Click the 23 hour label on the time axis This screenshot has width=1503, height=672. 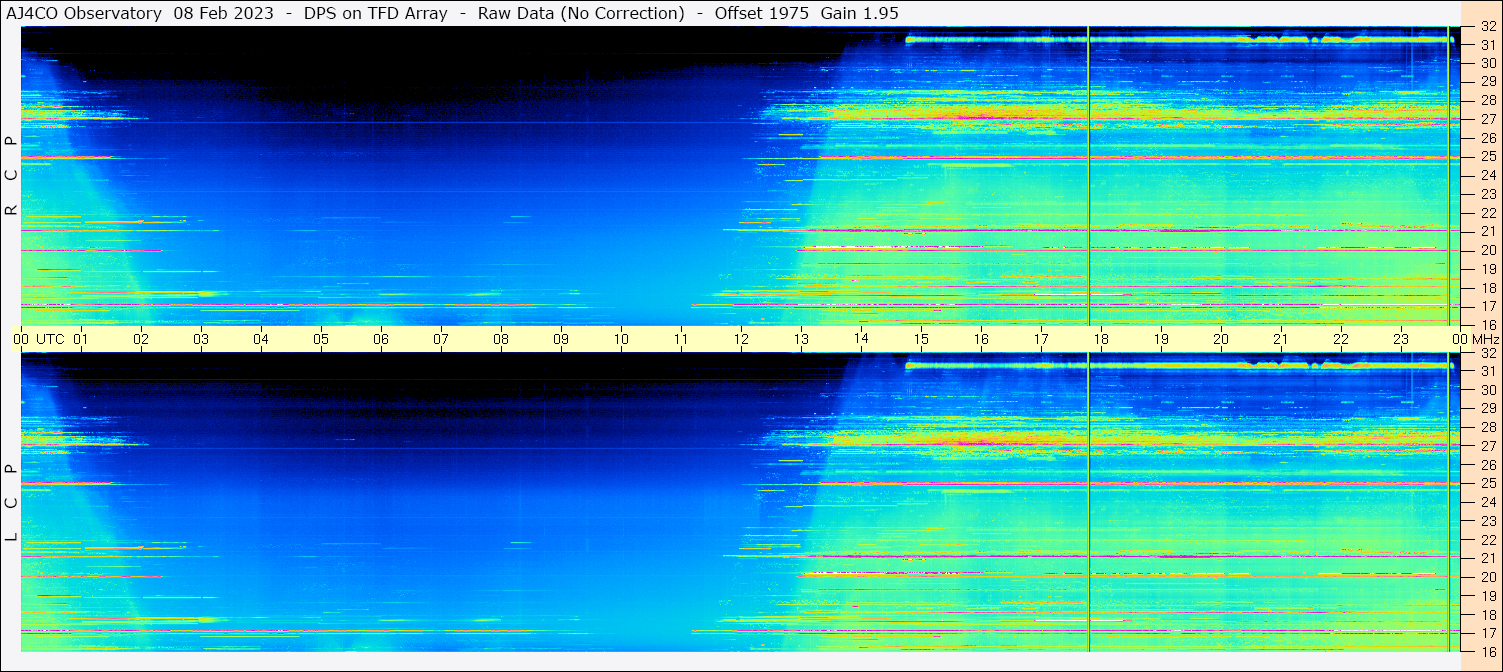tap(1401, 339)
